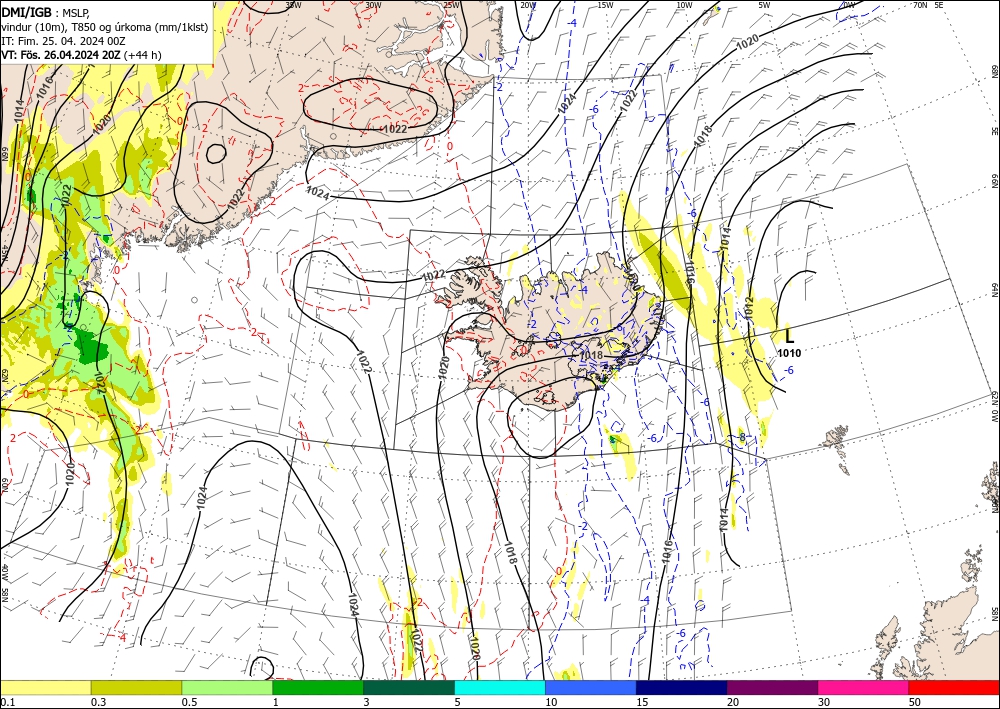Choose the purple 20–30 mm legend swatch
1000x709 pixels.
772,687
